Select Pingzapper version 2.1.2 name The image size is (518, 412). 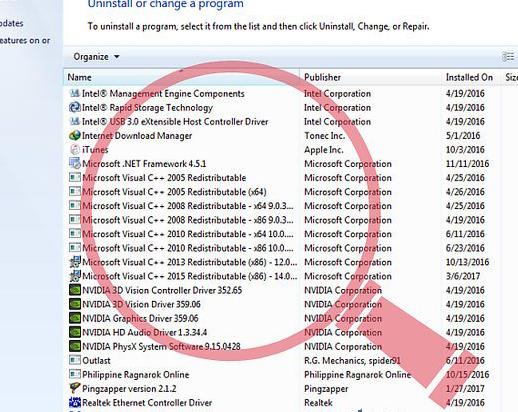click(129, 389)
